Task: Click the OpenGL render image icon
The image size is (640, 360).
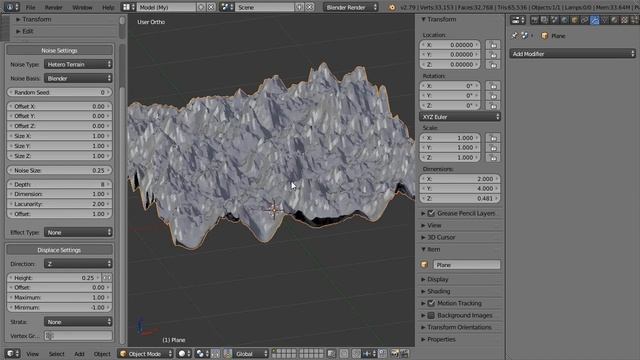Action: 394,353
